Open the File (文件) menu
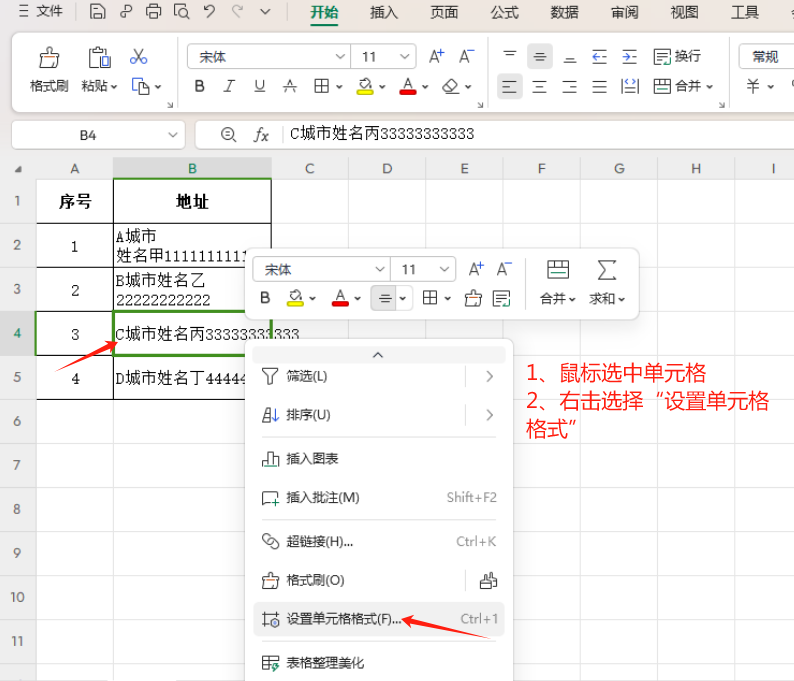This screenshot has height=681, width=794. tap(42, 11)
